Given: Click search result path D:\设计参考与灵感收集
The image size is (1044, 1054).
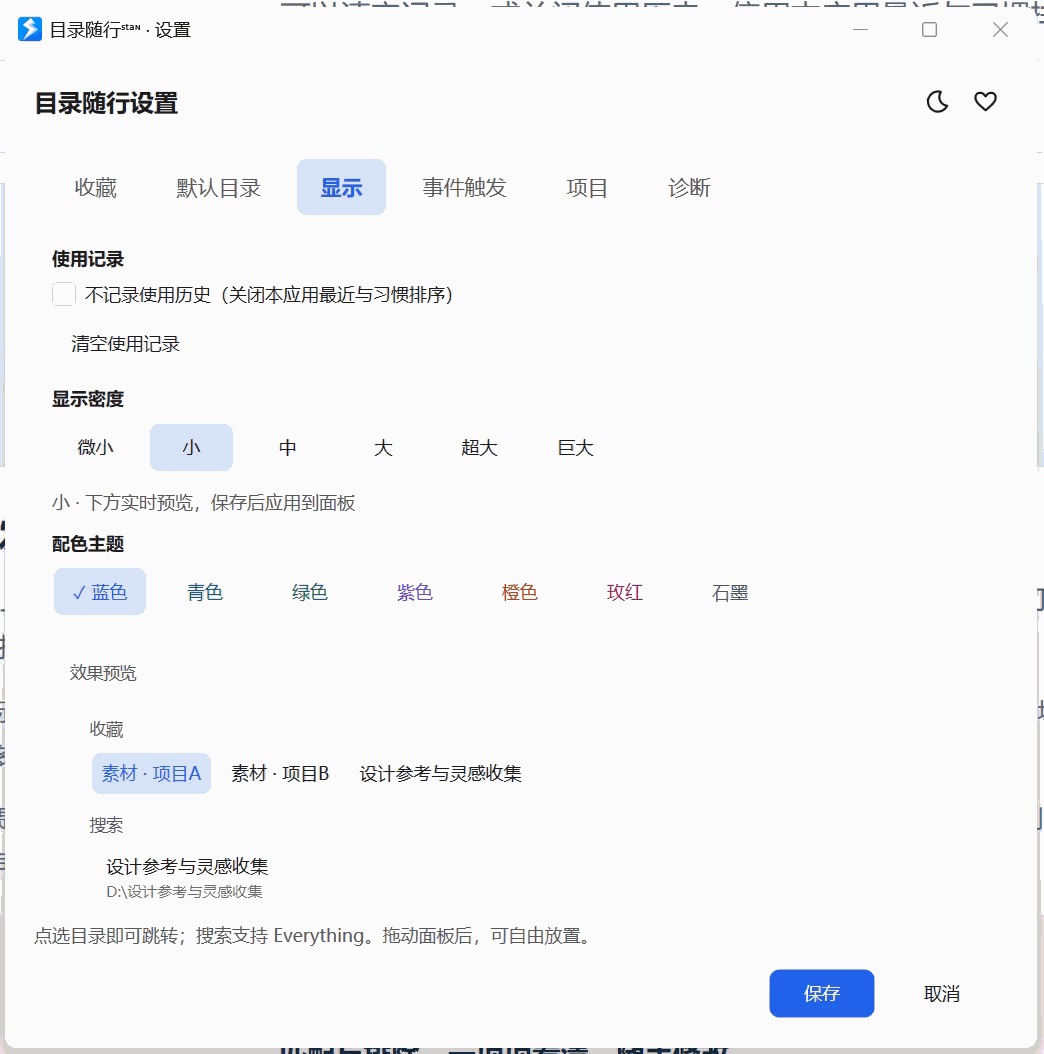Looking at the screenshot, I should click(x=184, y=892).
